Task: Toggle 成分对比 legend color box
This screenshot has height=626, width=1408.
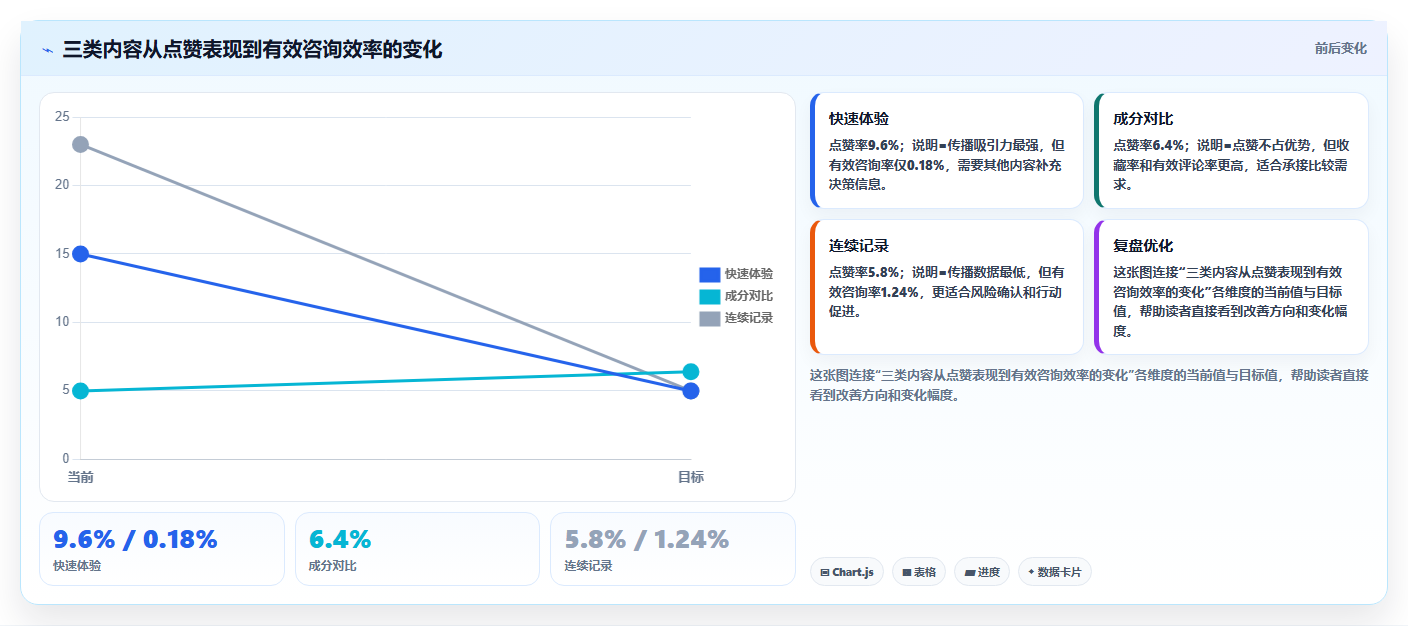Action: click(709, 296)
